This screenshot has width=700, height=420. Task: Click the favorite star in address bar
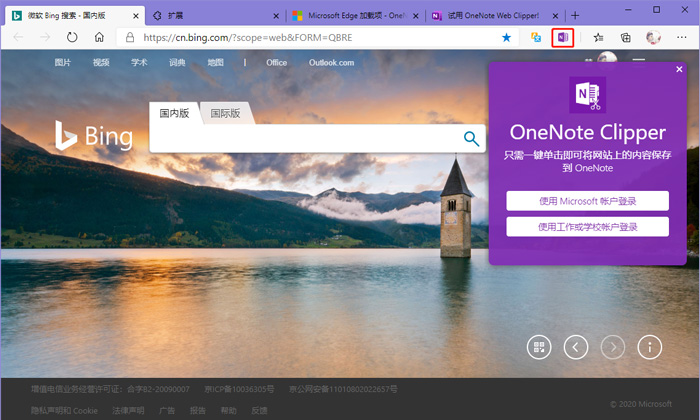[x=506, y=37]
